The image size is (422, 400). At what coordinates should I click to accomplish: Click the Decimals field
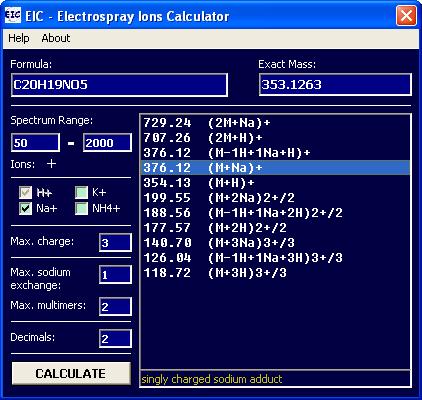(115, 338)
